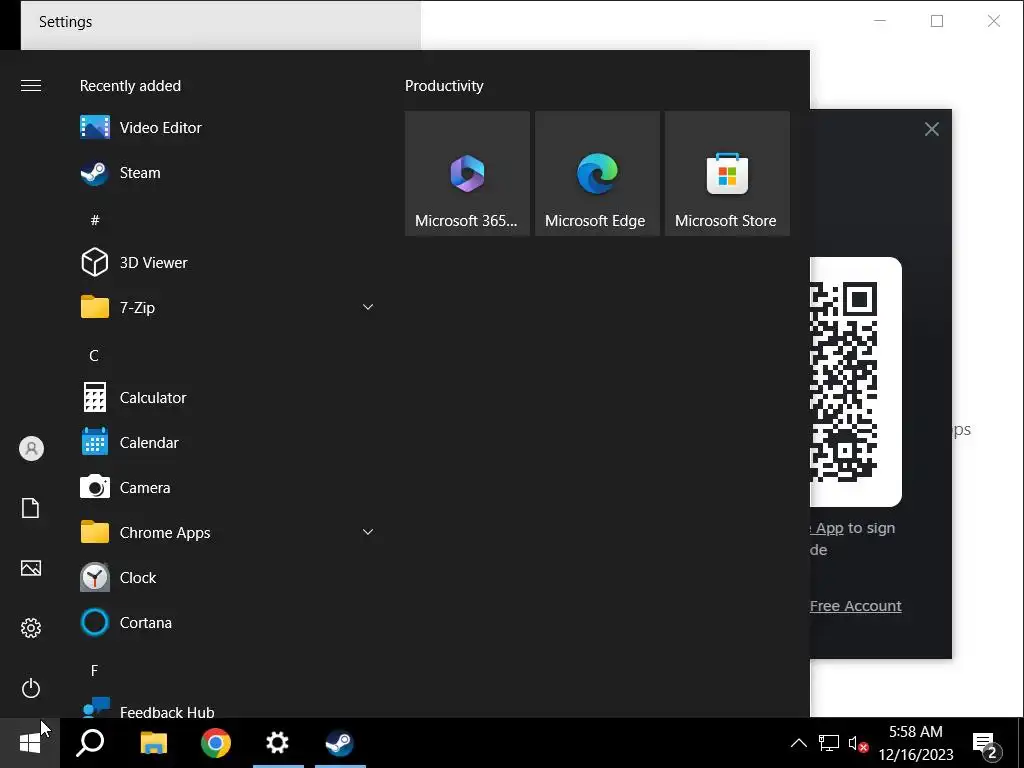The height and width of the screenshot is (768, 1024).
Task: Minimize the Settings window
Action: coord(880,21)
